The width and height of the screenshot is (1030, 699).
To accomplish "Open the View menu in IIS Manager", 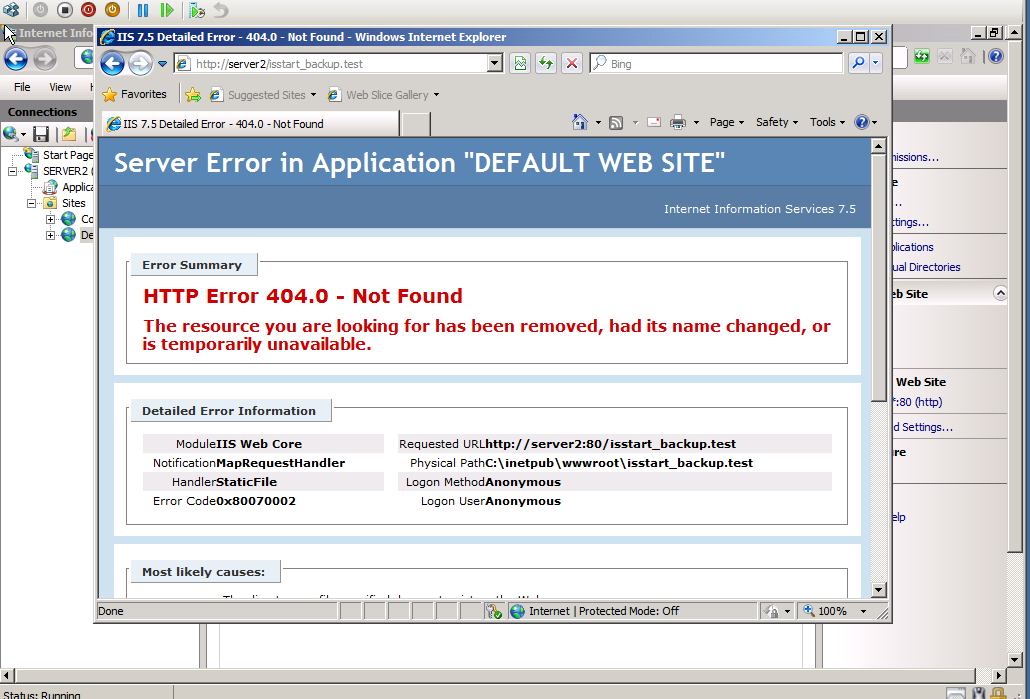I will [x=60, y=87].
